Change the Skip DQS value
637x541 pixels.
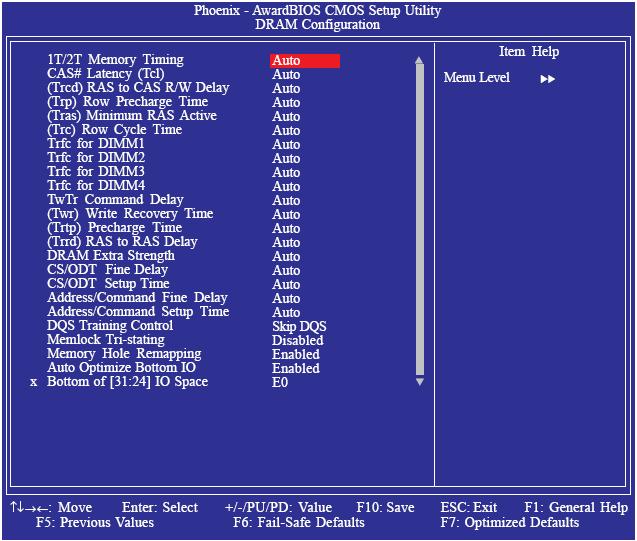click(299, 327)
